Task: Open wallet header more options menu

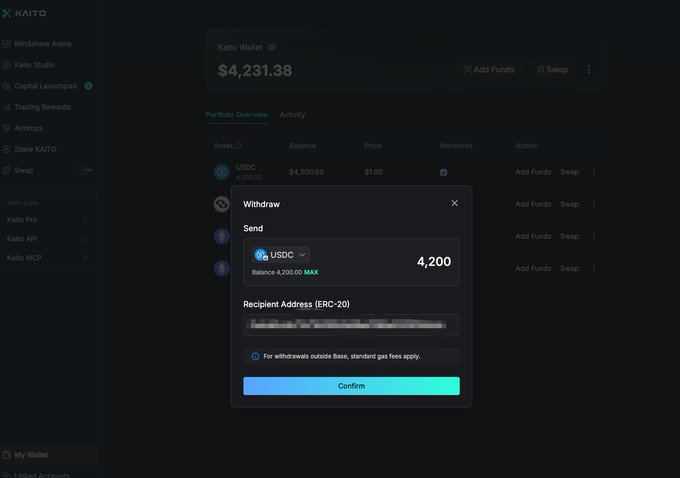Action: [x=588, y=69]
